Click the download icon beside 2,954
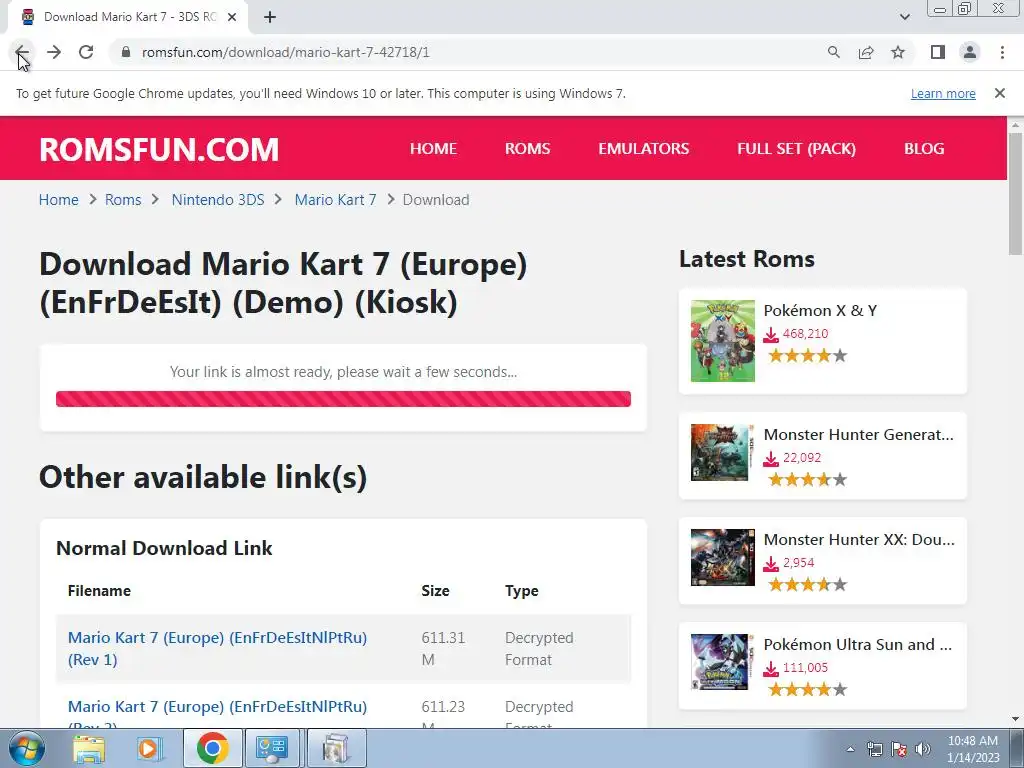The image size is (1024, 768). (771, 564)
